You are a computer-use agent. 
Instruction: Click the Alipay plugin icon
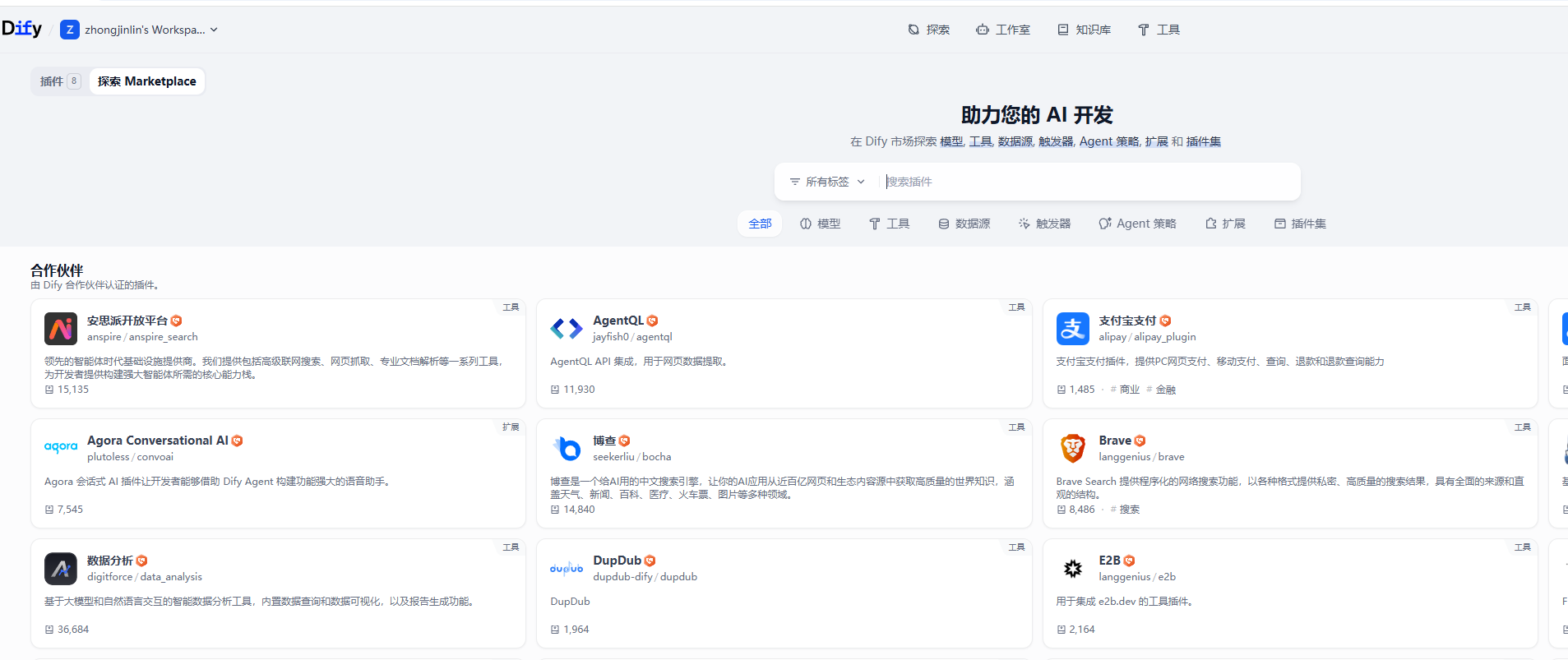coord(1072,329)
